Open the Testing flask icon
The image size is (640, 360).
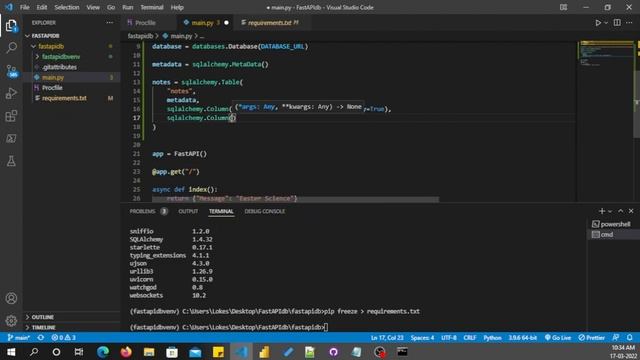coord(11,161)
